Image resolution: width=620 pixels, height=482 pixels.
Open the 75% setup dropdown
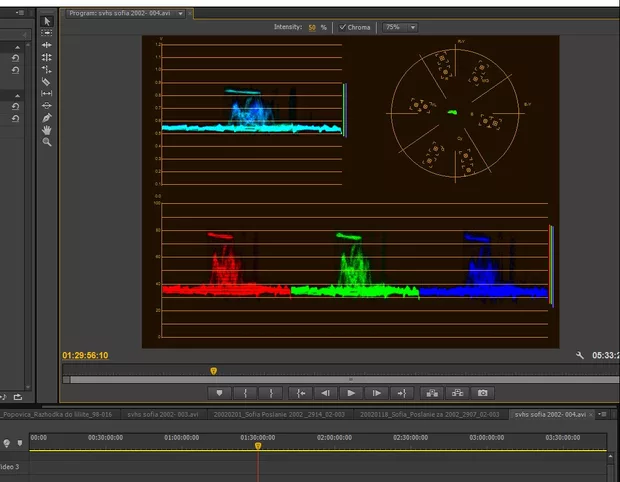(400, 27)
